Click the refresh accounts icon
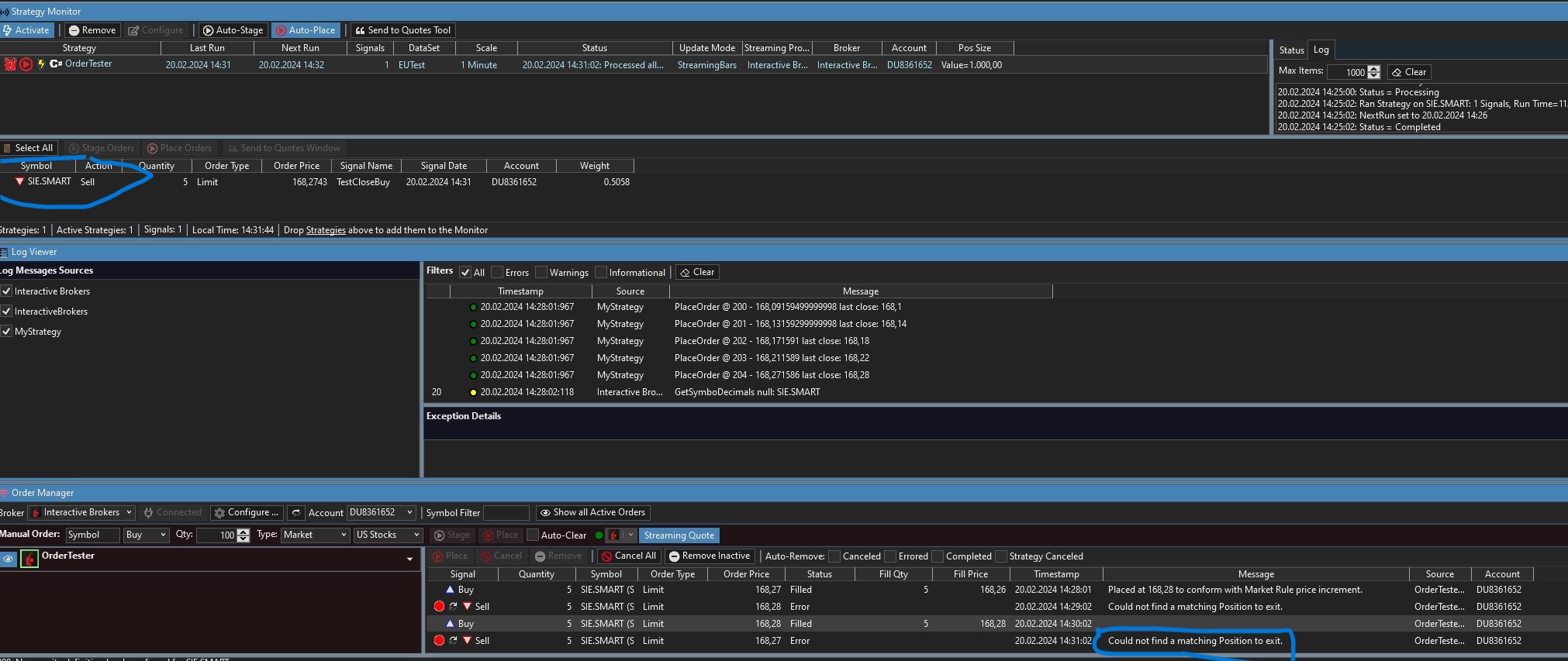This screenshot has width=1568, height=661. coord(295,512)
